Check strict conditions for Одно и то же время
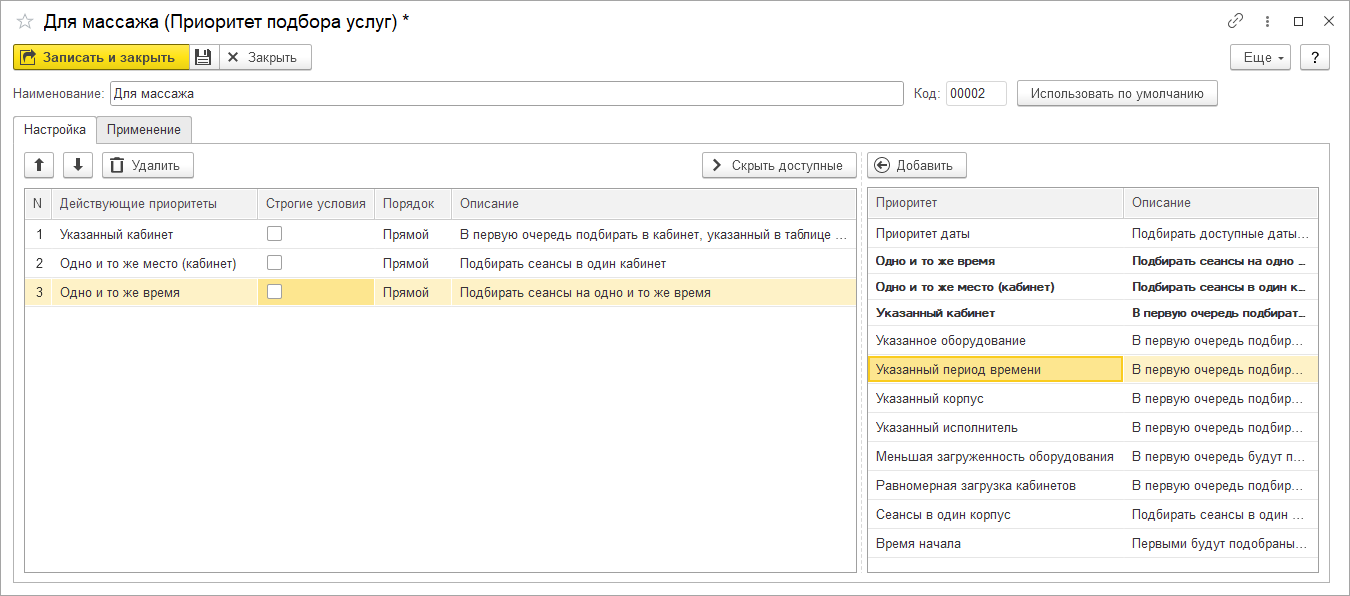The image size is (1350, 596). (x=274, y=292)
